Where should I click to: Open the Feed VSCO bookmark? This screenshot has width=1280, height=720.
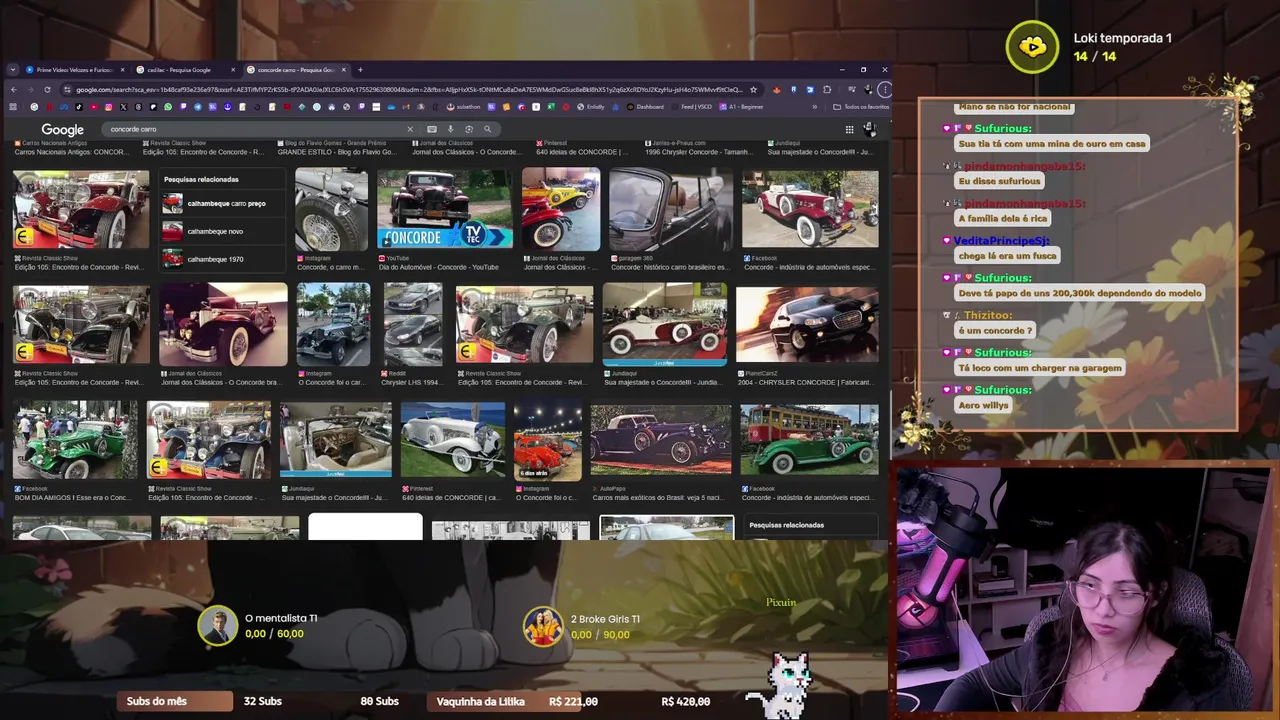point(694,107)
